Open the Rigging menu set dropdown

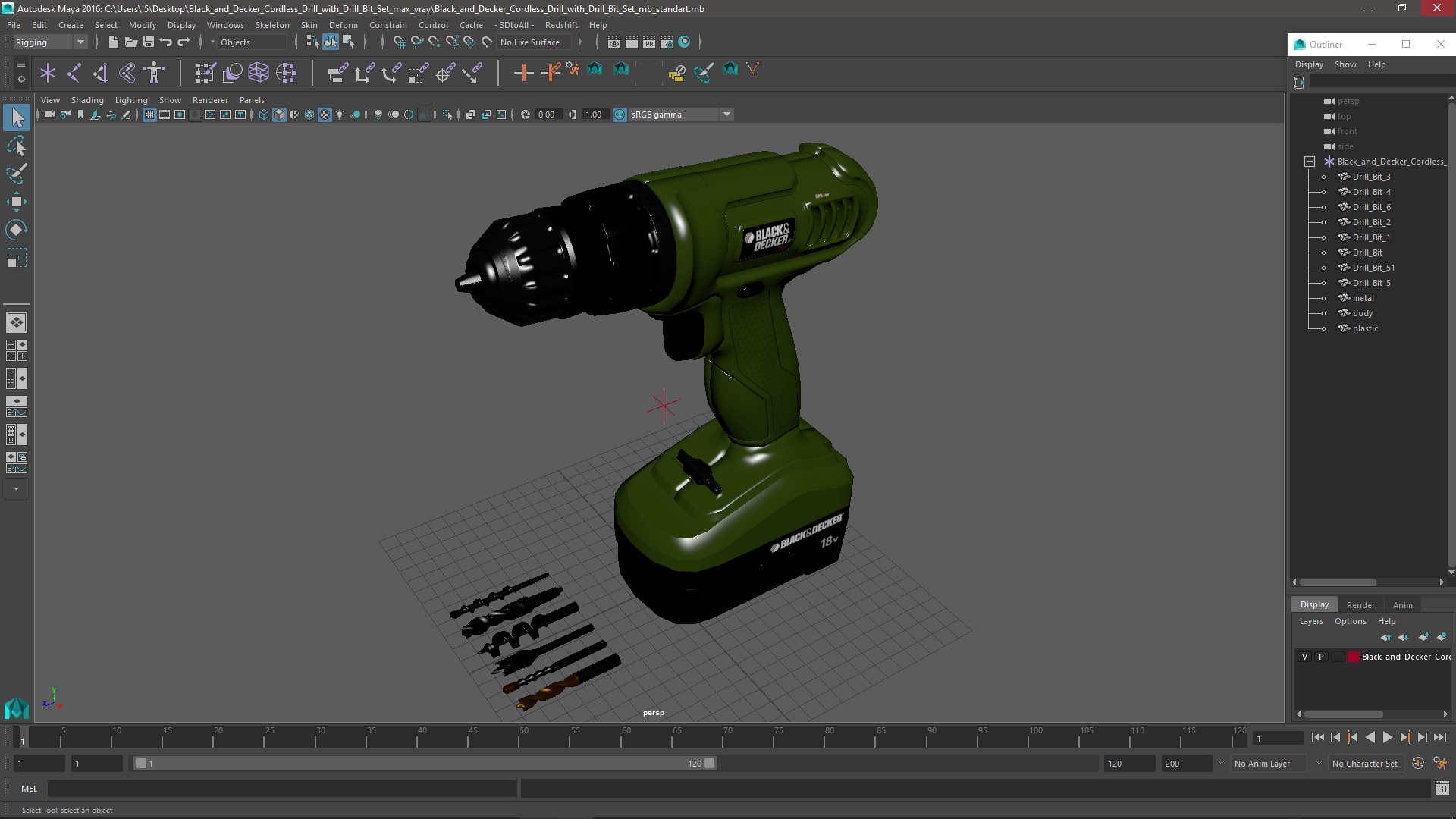click(50, 42)
